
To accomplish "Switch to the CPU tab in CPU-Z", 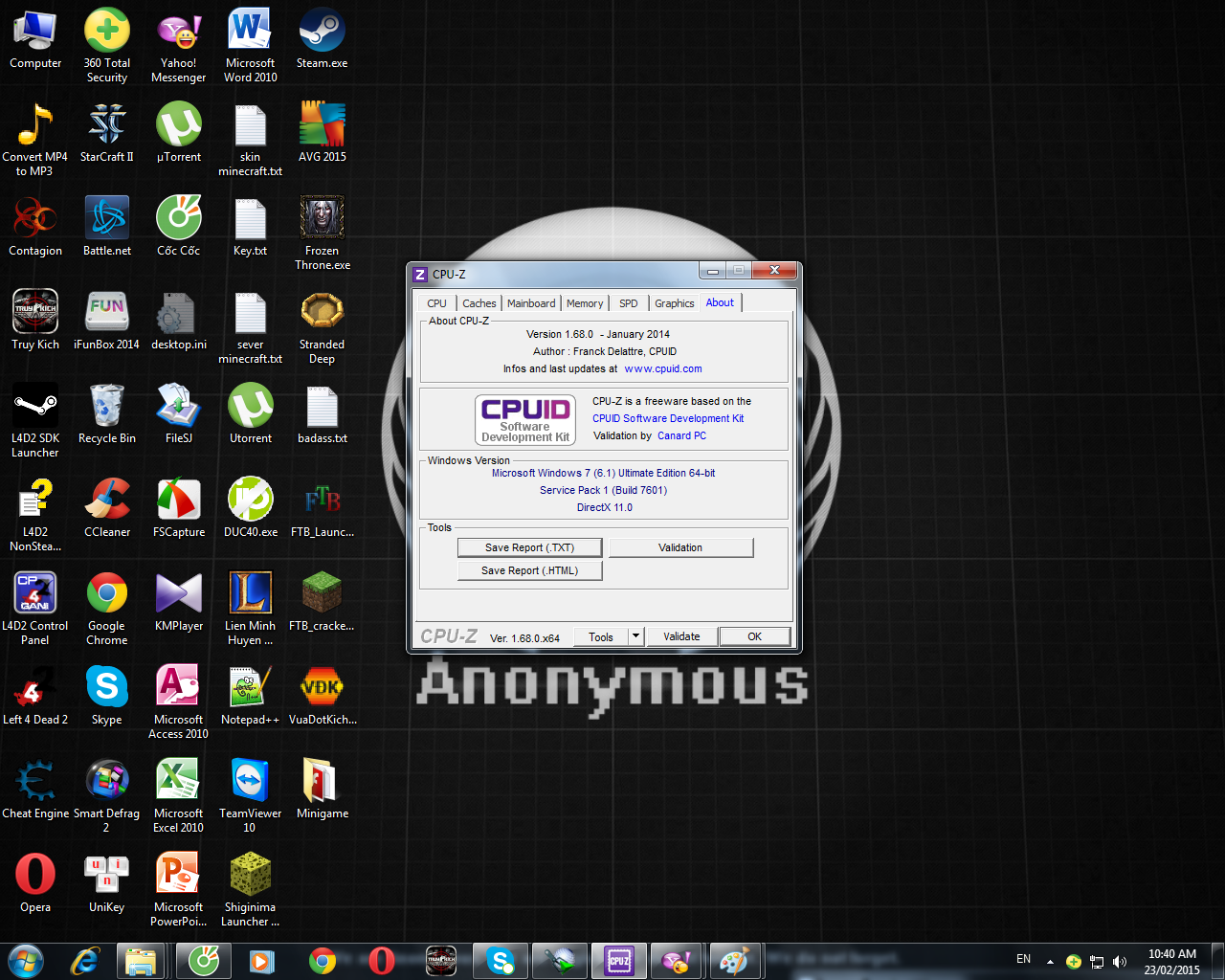I will click(x=436, y=303).
